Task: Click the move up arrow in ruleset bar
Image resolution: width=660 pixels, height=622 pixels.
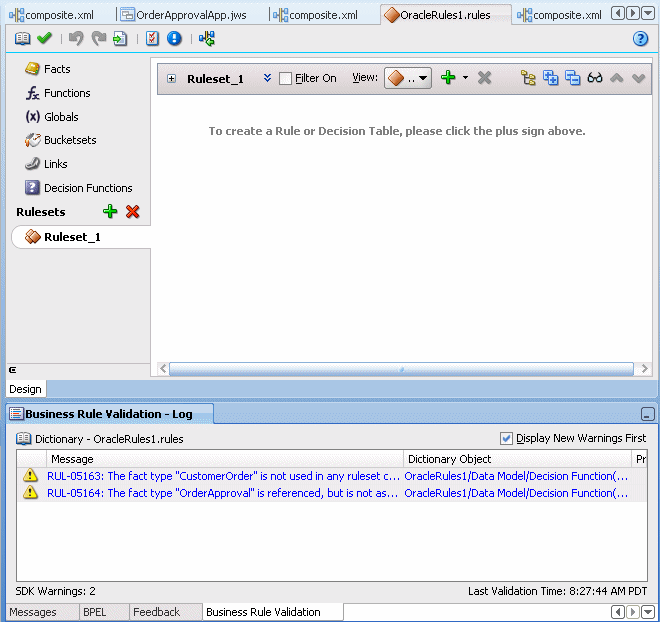Action: tap(617, 78)
